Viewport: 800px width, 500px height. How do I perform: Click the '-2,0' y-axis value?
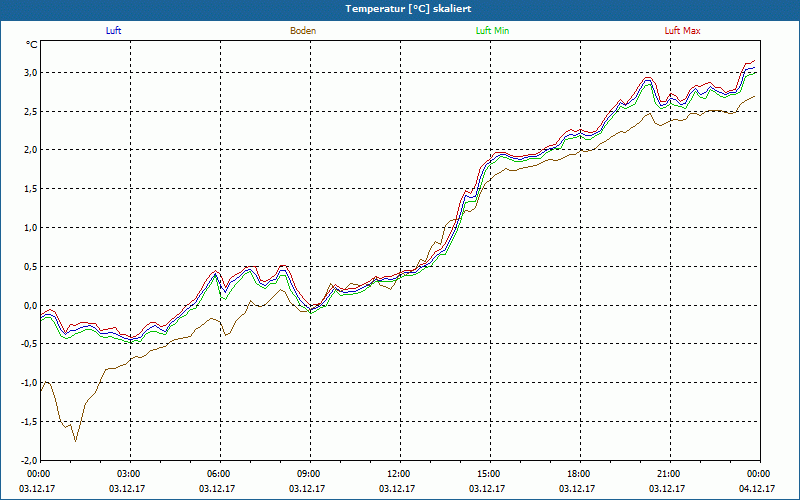tap(30, 460)
